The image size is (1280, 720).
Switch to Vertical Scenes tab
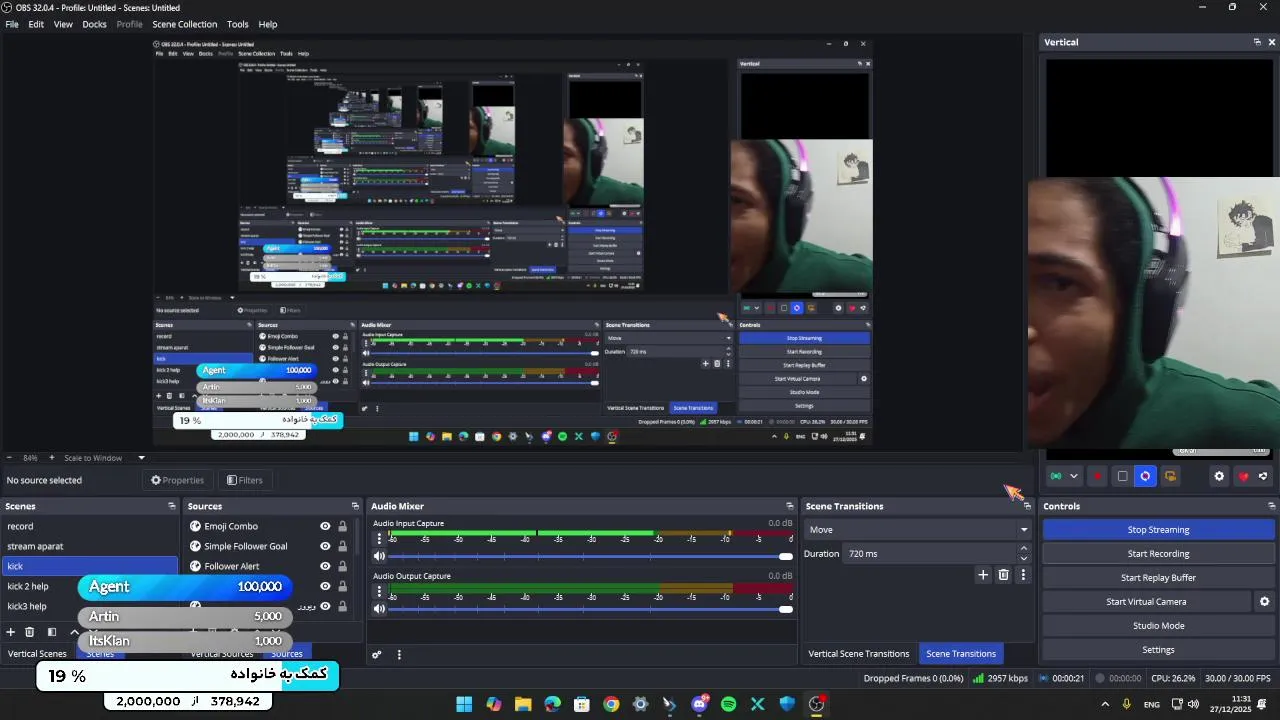37,654
